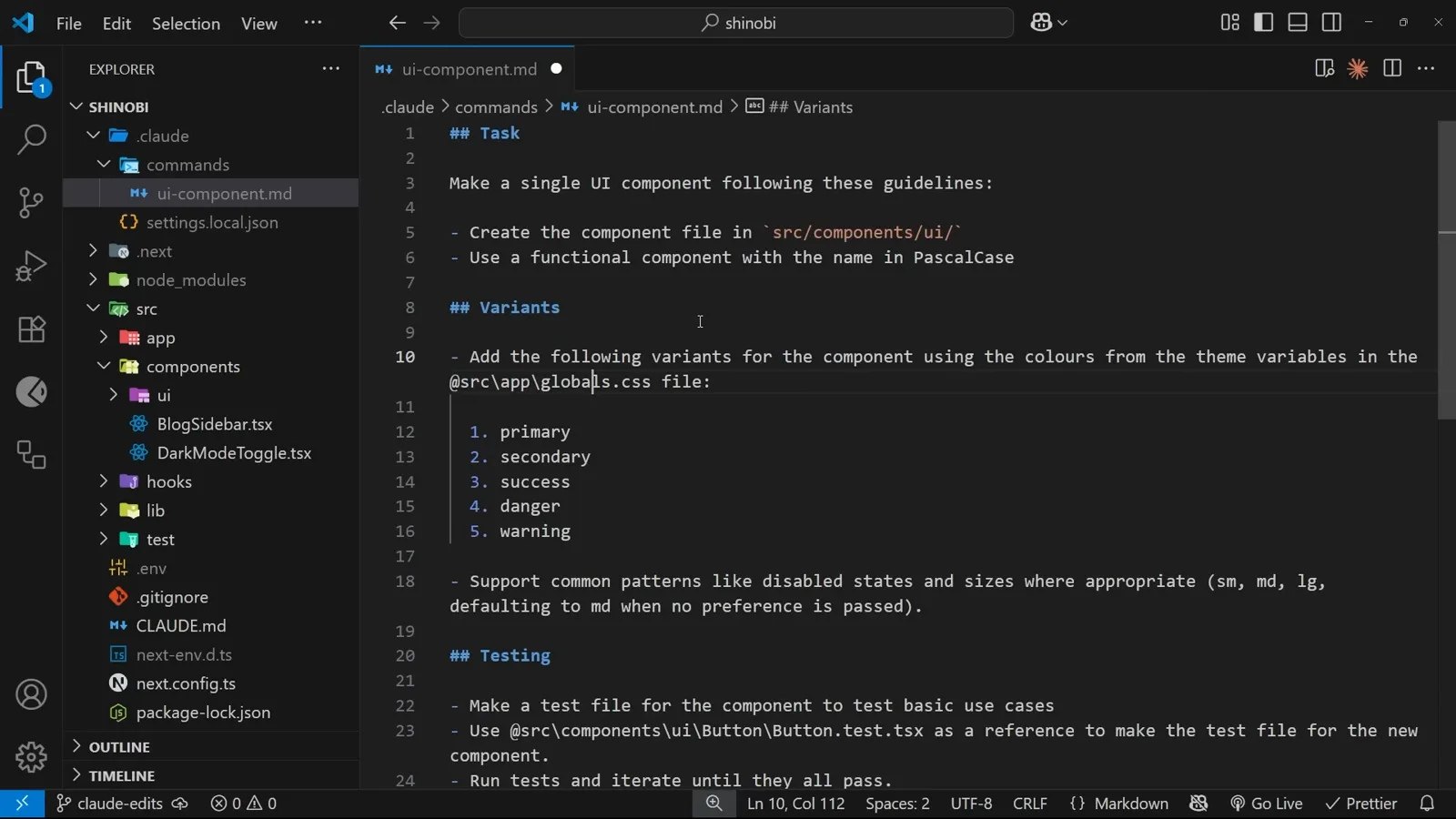
Task: Change Spaces: 2 indentation setting
Action: [x=897, y=804]
